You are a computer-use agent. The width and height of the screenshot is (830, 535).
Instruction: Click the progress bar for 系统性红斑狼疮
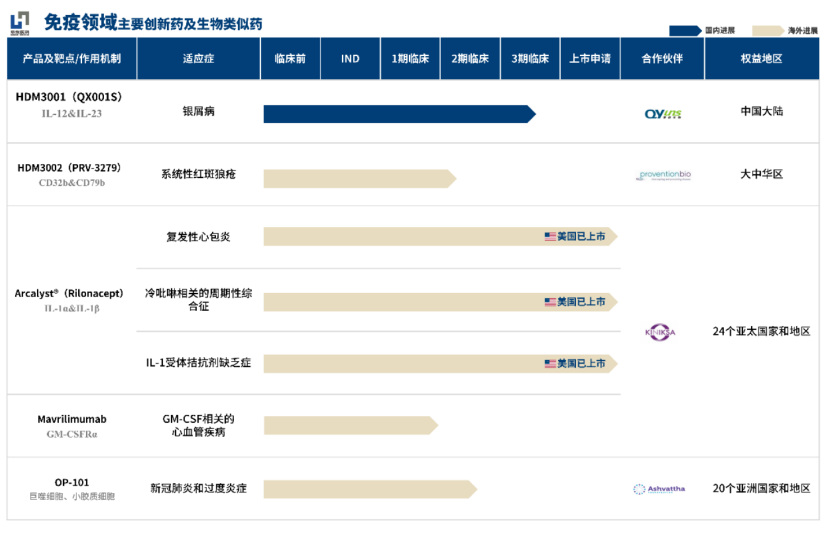[358, 178]
